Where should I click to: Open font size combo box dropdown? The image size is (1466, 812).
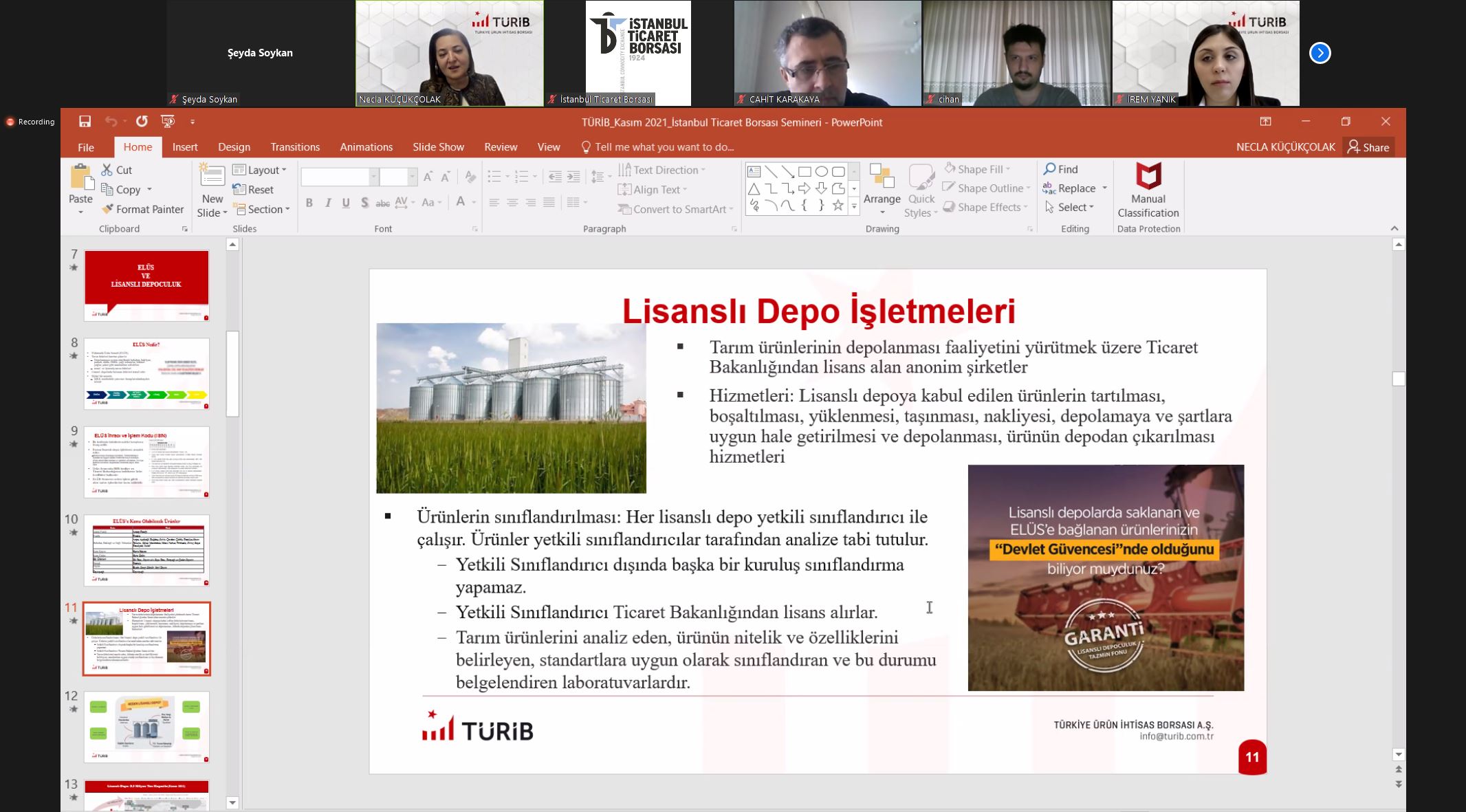[x=413, y=177]
